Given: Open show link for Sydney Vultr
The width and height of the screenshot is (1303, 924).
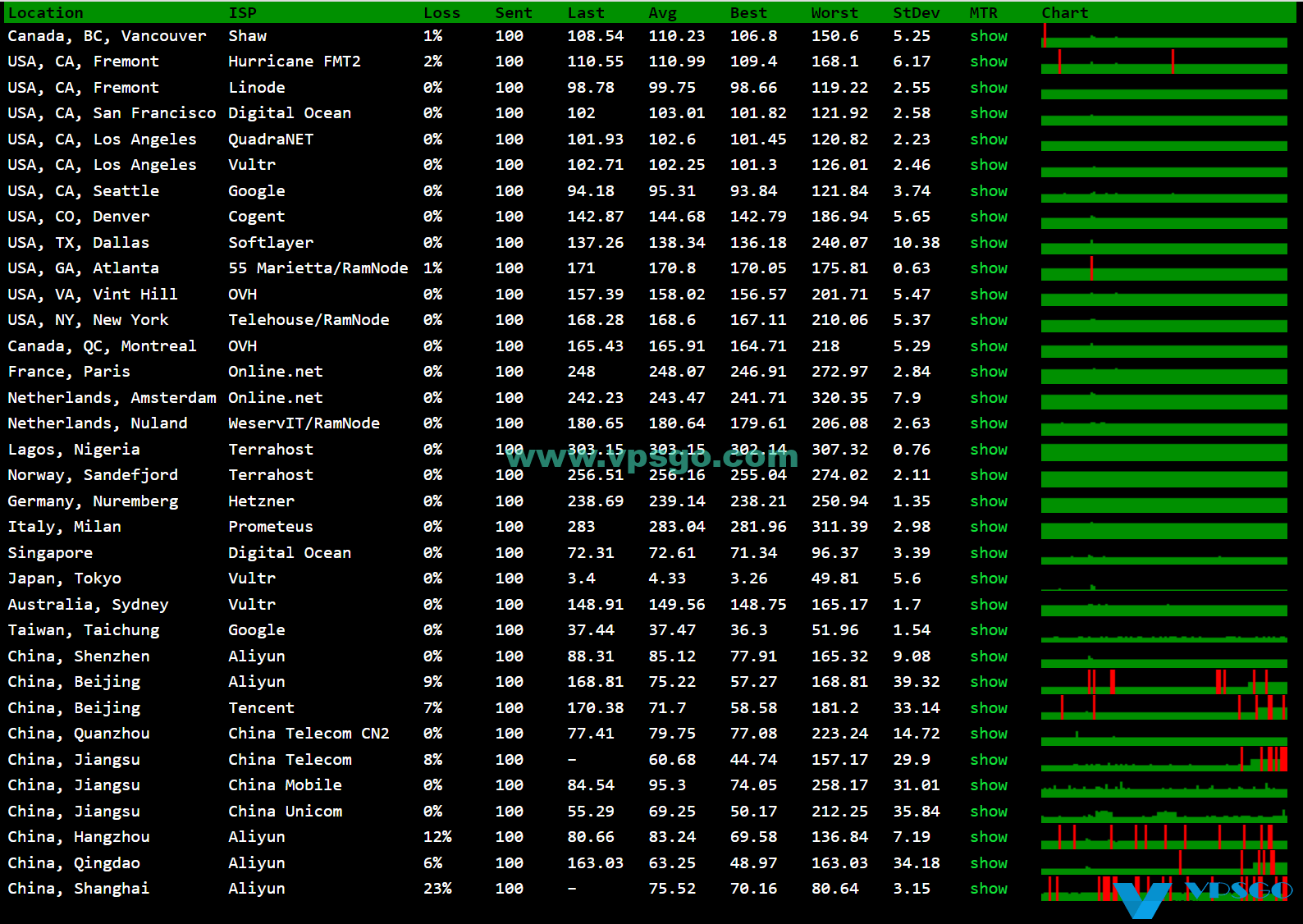Looking at the screenshot, I should [989, 605].
